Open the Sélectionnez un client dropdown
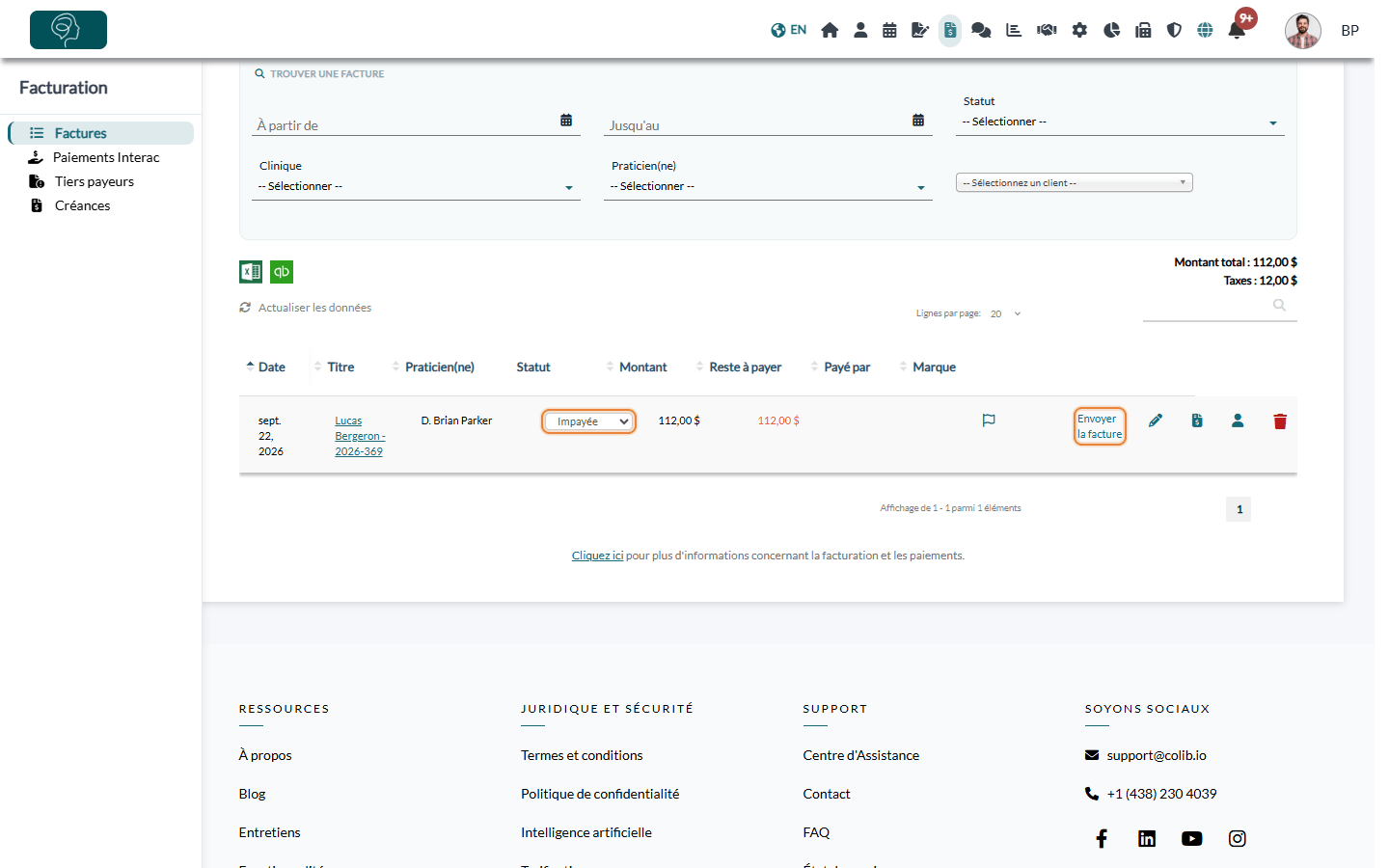1389x868 pixels. (x=1075, y=182)
